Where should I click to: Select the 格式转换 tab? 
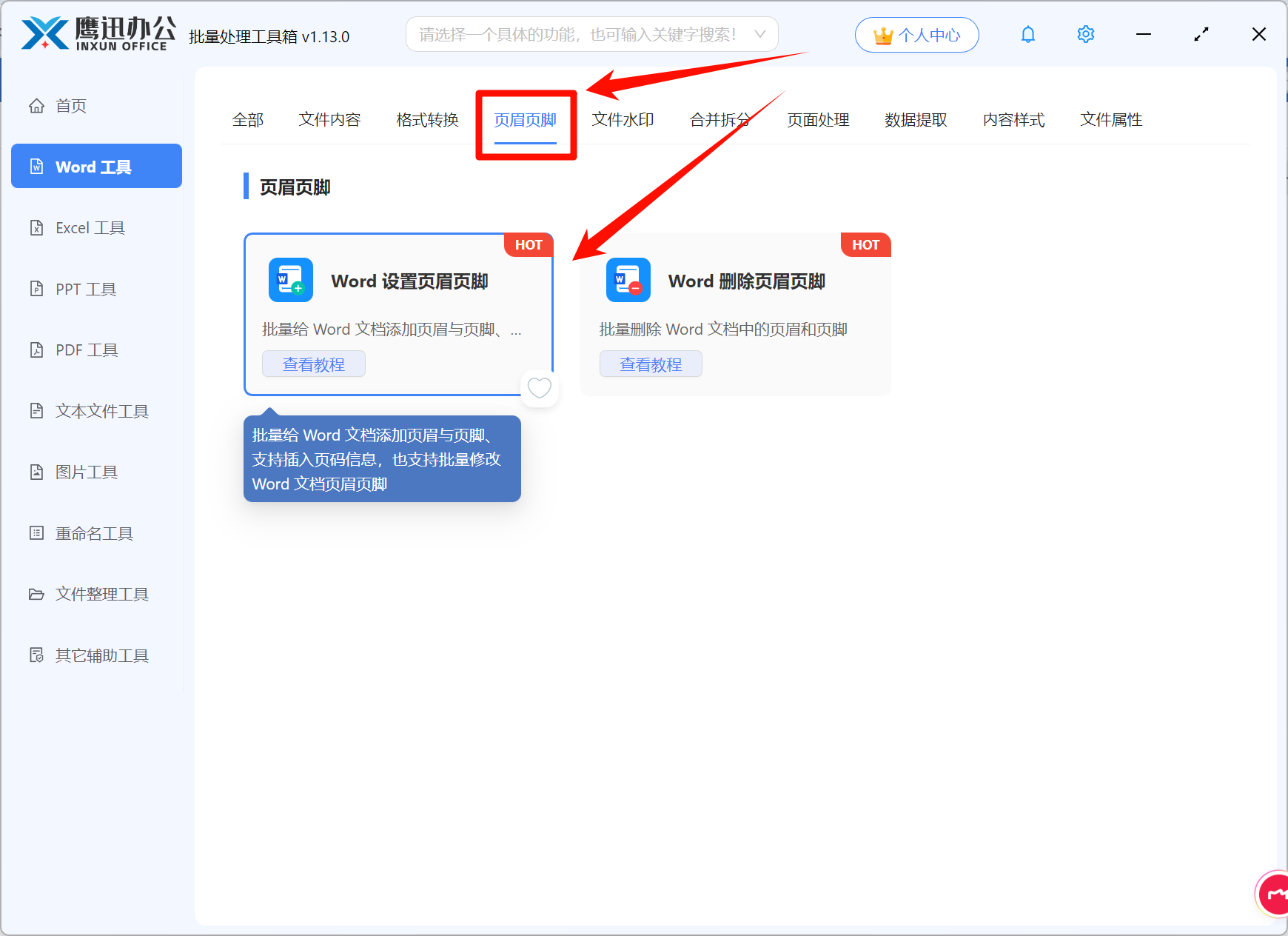pos(426,120)
